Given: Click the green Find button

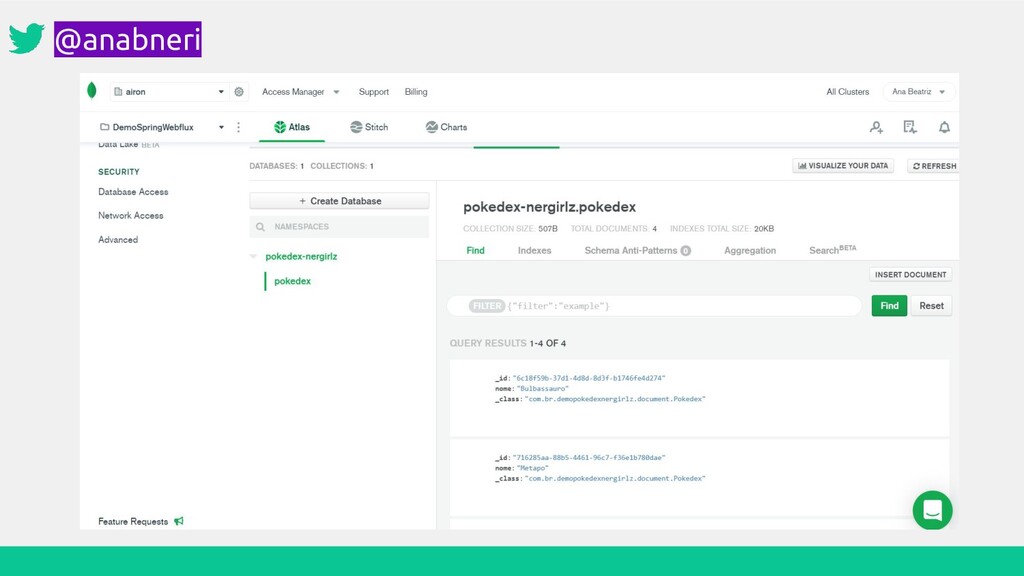Looking at the screenshot, I should coord(889,306).
